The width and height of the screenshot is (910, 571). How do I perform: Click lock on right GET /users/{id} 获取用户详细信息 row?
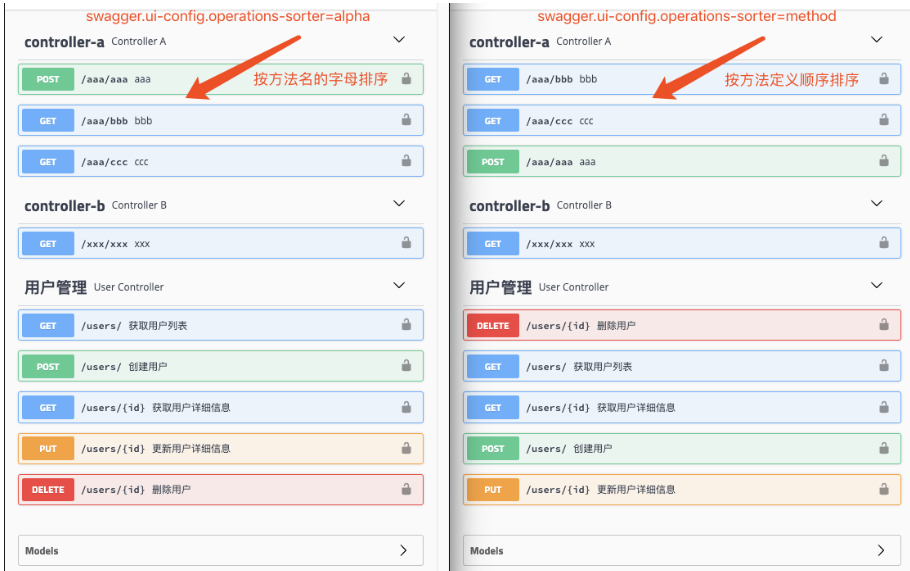click(x=884, y=407)
